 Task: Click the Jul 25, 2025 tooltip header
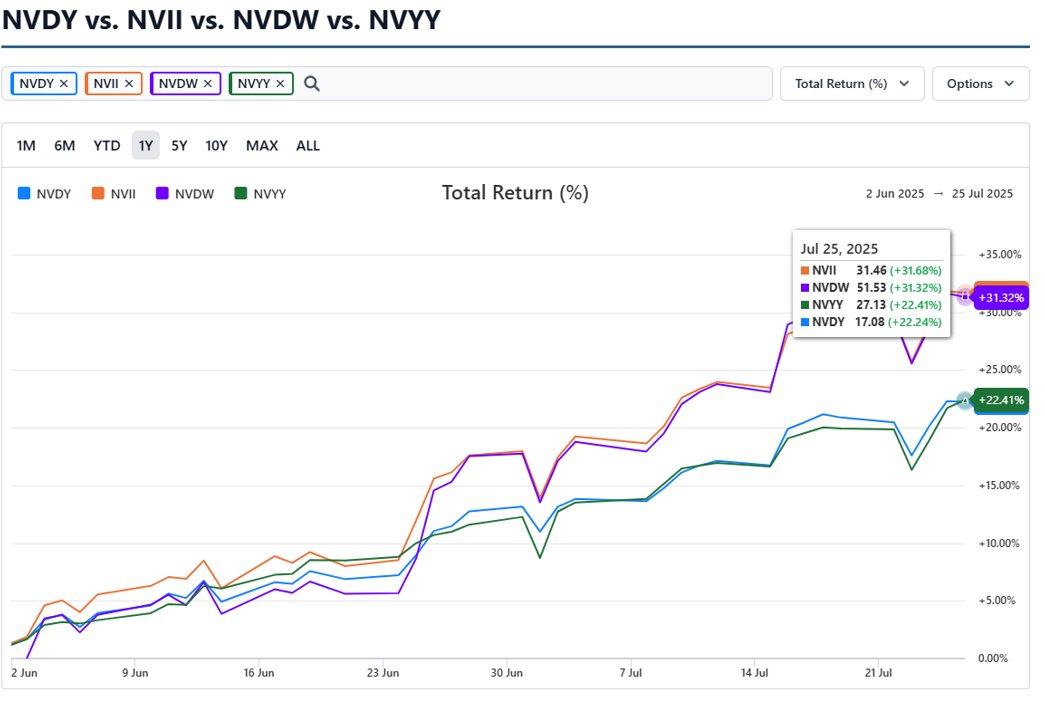[x=839, y=249]
